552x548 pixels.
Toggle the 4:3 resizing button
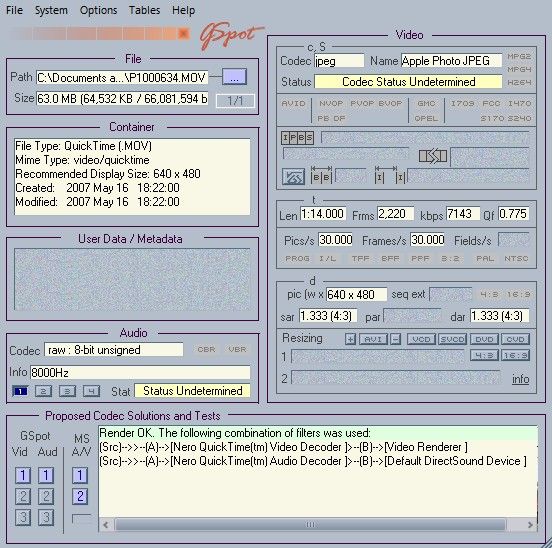pyautogui.click(x=484, y=355)
